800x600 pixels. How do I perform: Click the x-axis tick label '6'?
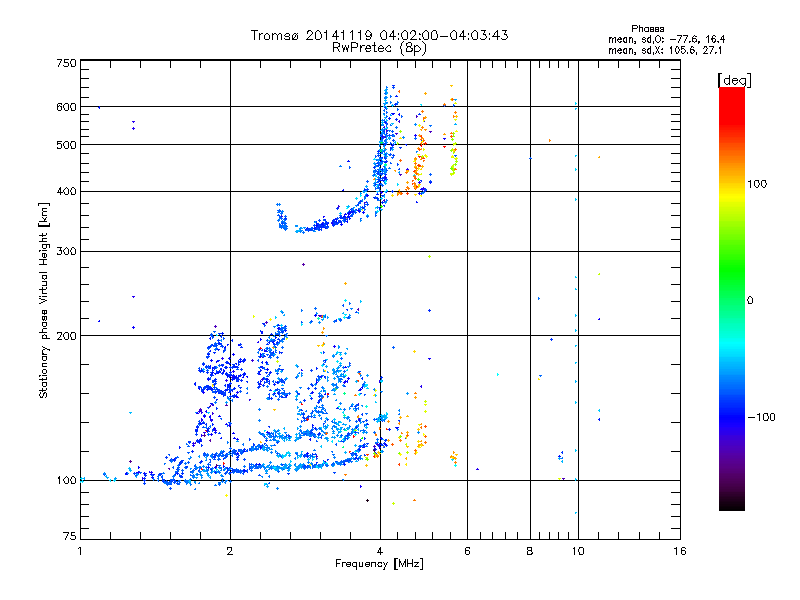[x=467, y=551]
